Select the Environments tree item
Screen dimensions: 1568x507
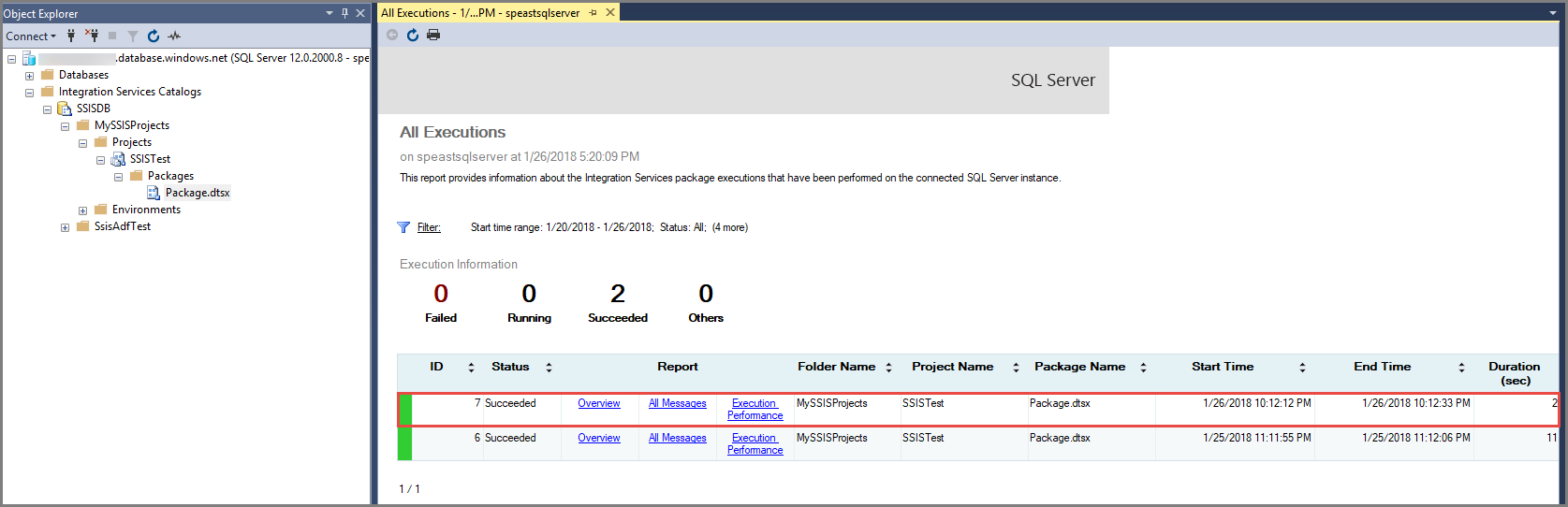[x=146, y=210]
